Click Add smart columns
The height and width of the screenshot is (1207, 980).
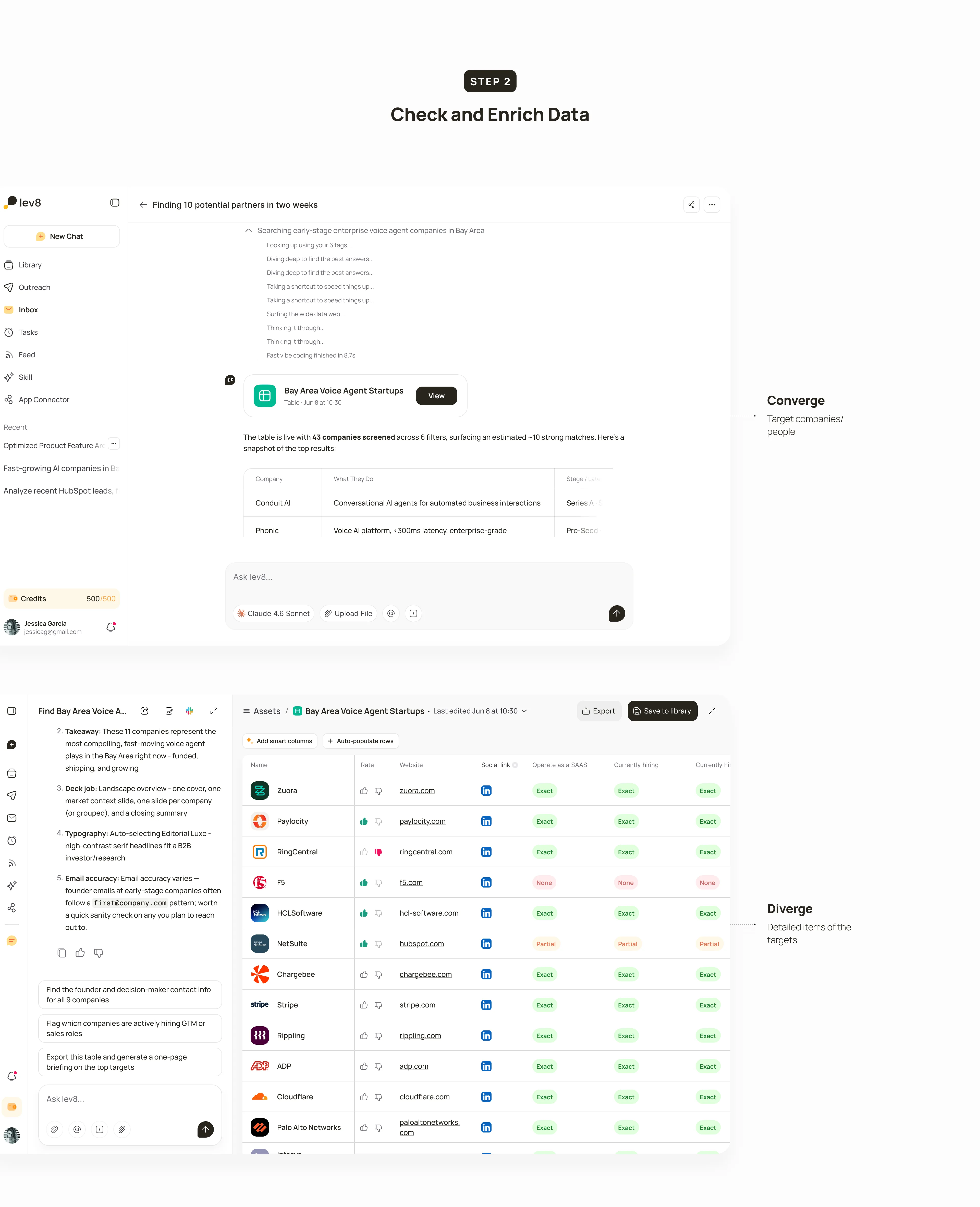(x=279, y=741)
